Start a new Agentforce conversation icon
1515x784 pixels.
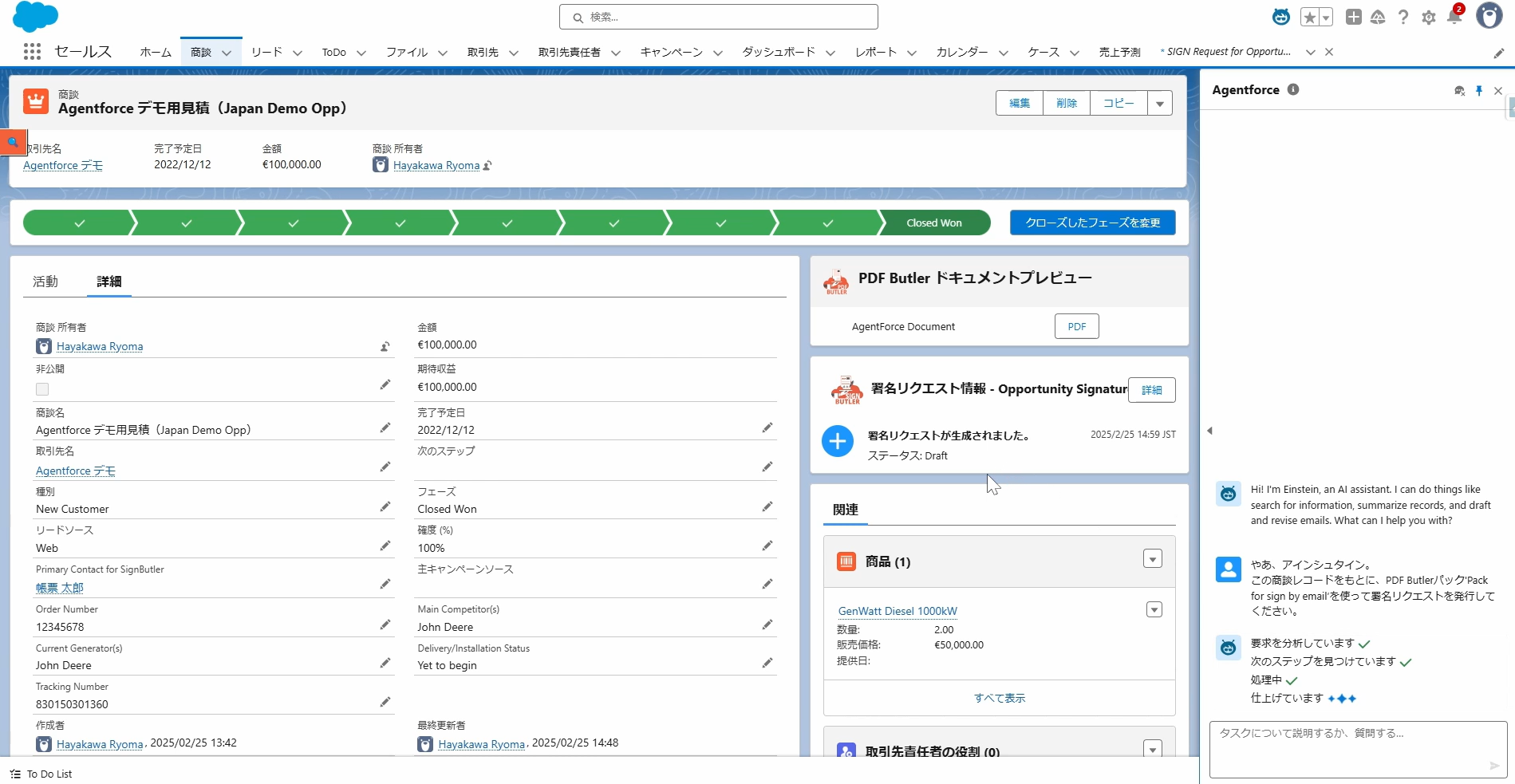[x=1460, y=91]
